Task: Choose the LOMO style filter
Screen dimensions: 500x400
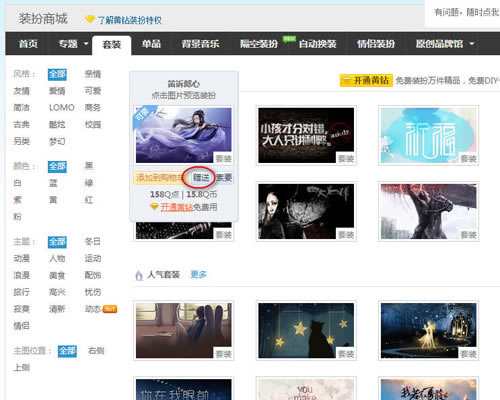Action: [62, 108]
